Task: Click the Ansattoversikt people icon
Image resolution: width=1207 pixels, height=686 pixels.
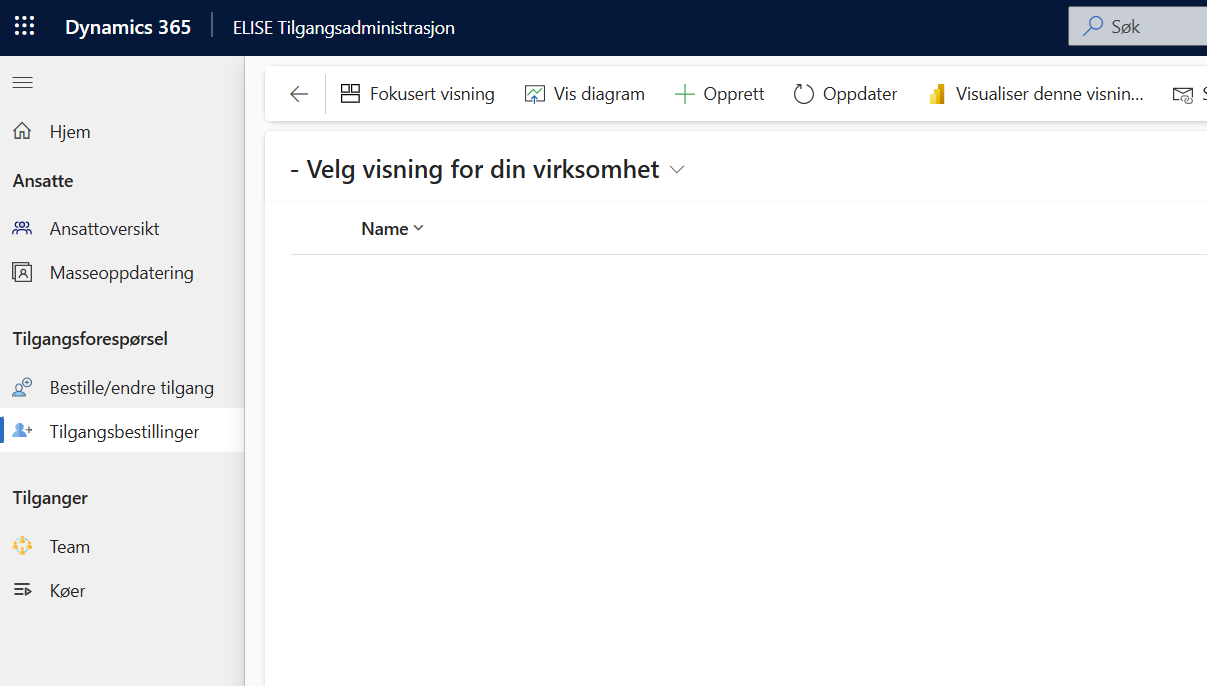Action: point(22,228)
